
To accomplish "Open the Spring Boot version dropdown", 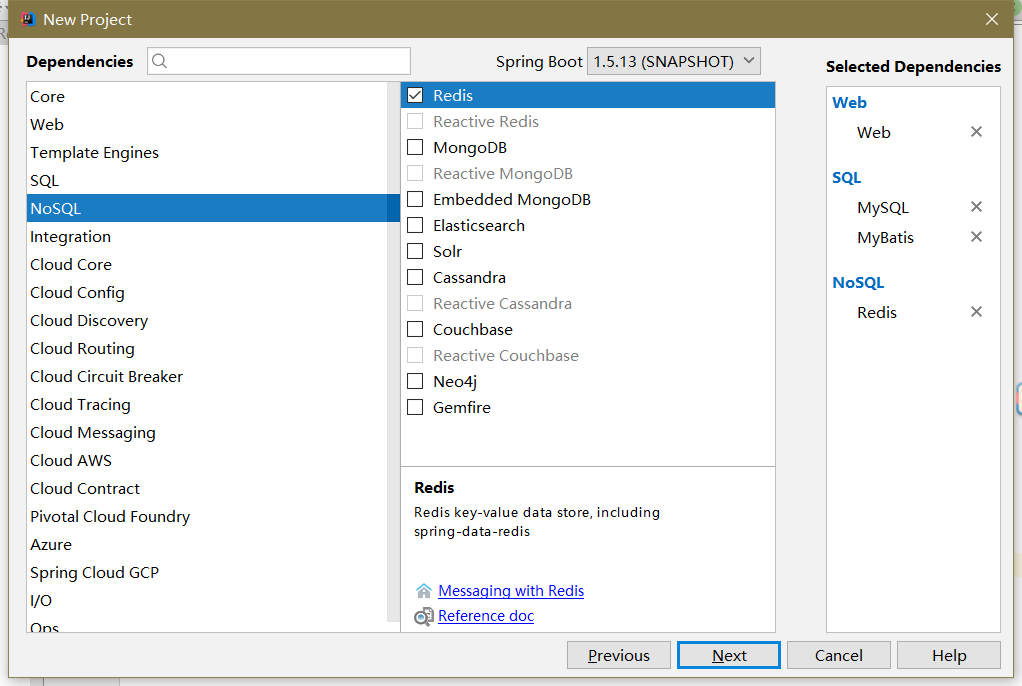I will click(673, 61).
